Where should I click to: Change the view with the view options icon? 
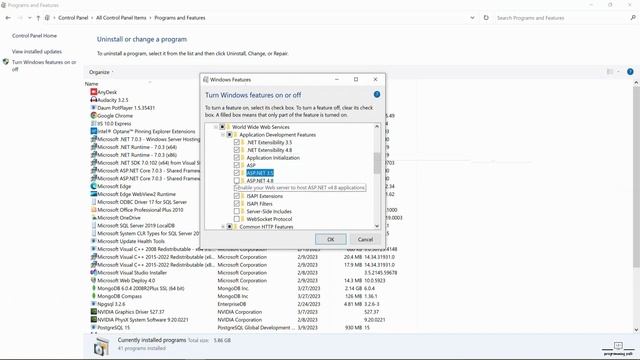coord(610,71)
